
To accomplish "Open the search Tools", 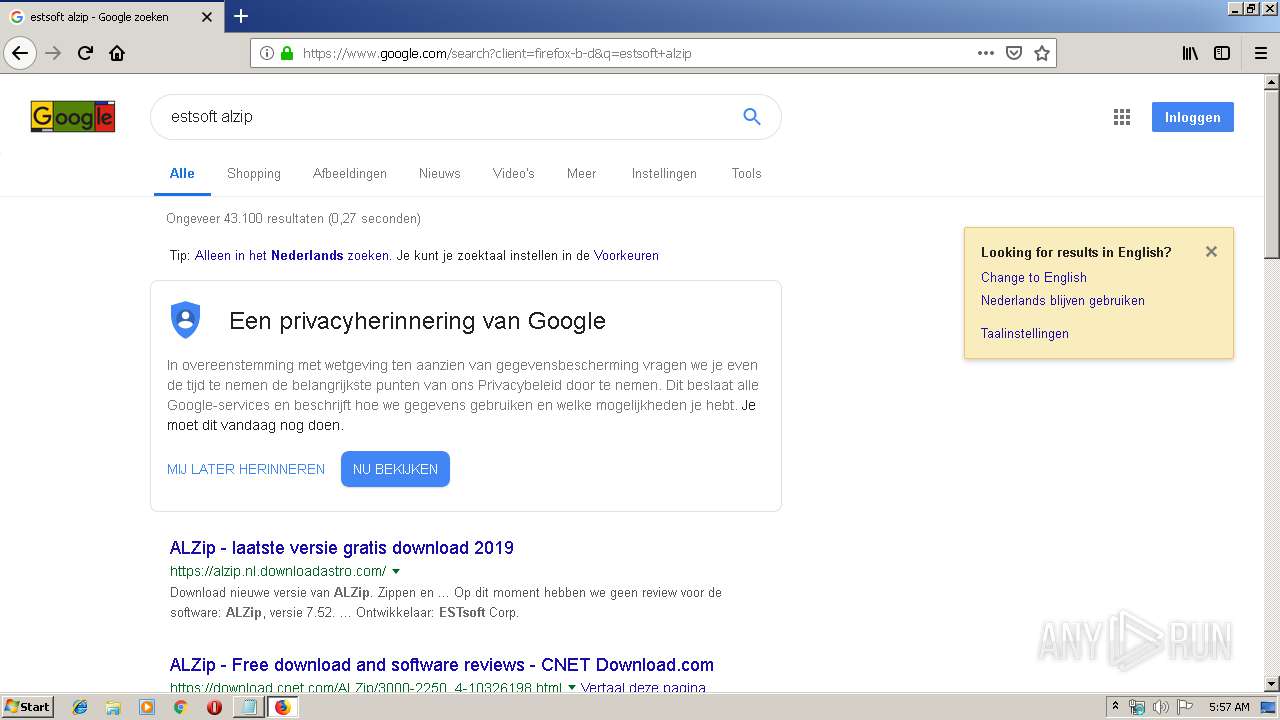I will [746, 173].
